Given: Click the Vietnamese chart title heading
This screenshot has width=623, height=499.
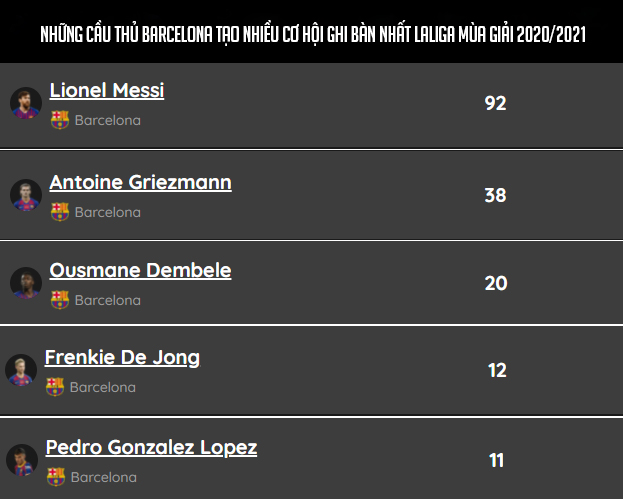Looking at the screenshot, I should coord(312,35).
